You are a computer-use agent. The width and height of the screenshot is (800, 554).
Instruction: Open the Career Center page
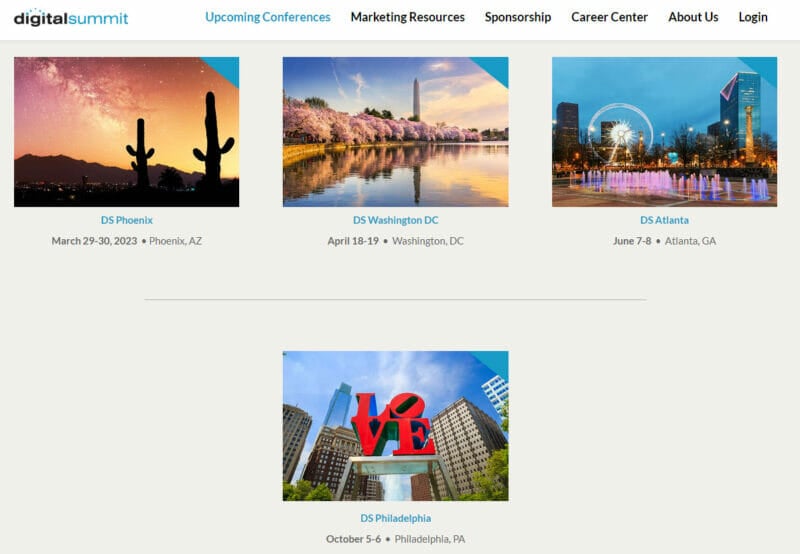[609, 17]
